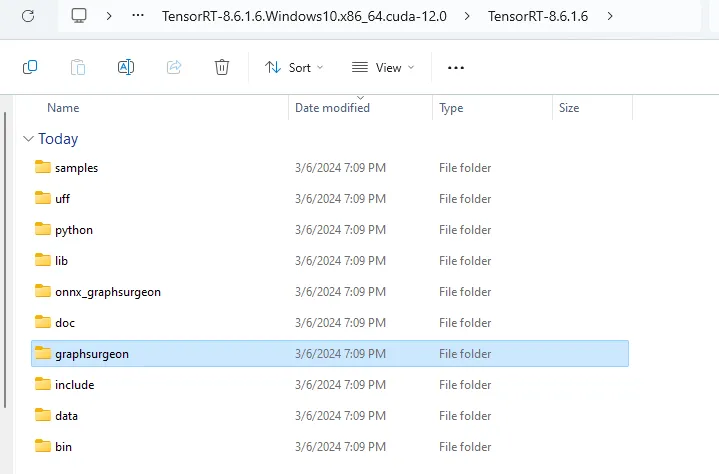The image size is (719, 474).
Task: Click the File folder type of the python row
Action: point(465,230)
